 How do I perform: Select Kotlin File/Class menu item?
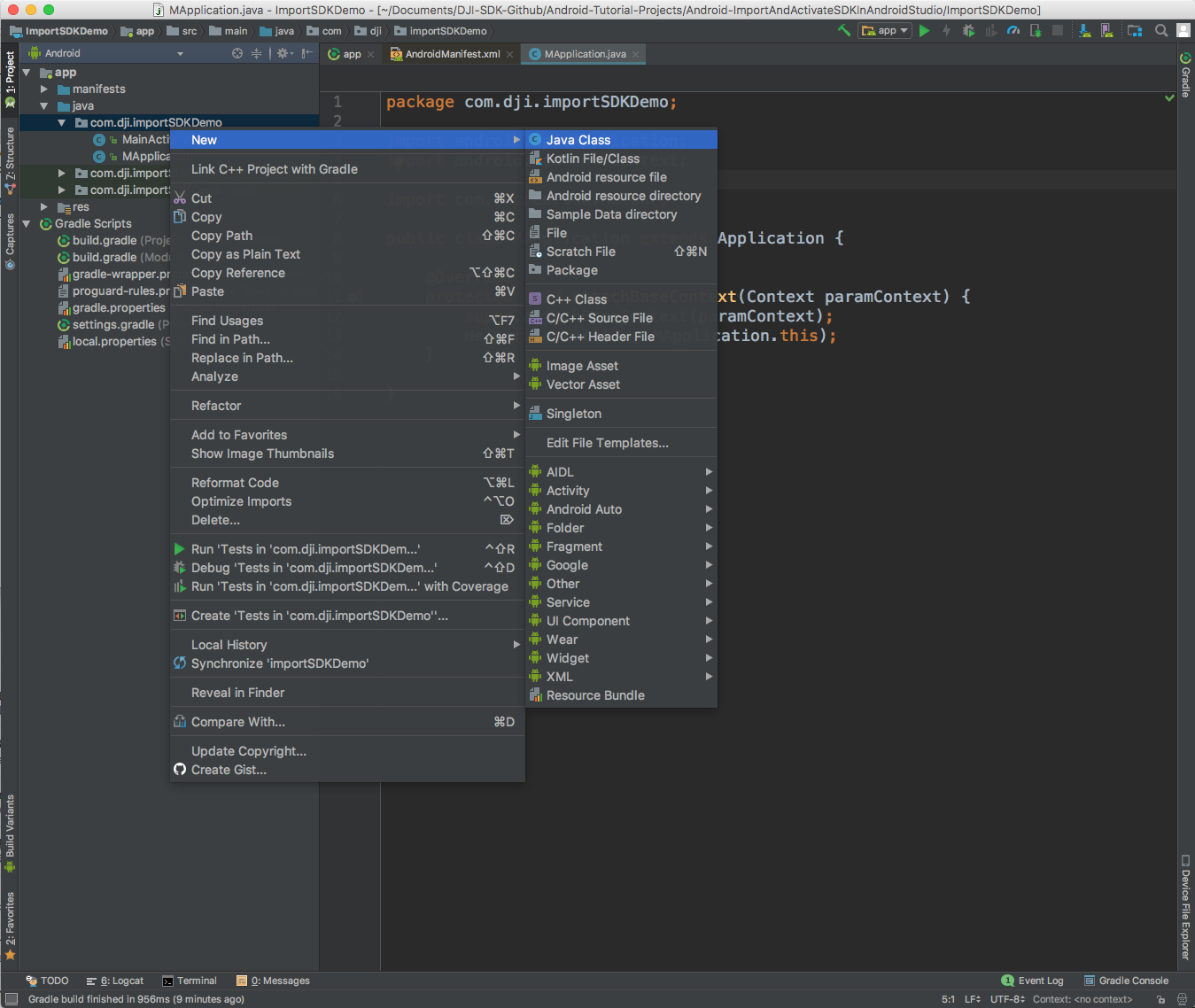tap(621, 159)
